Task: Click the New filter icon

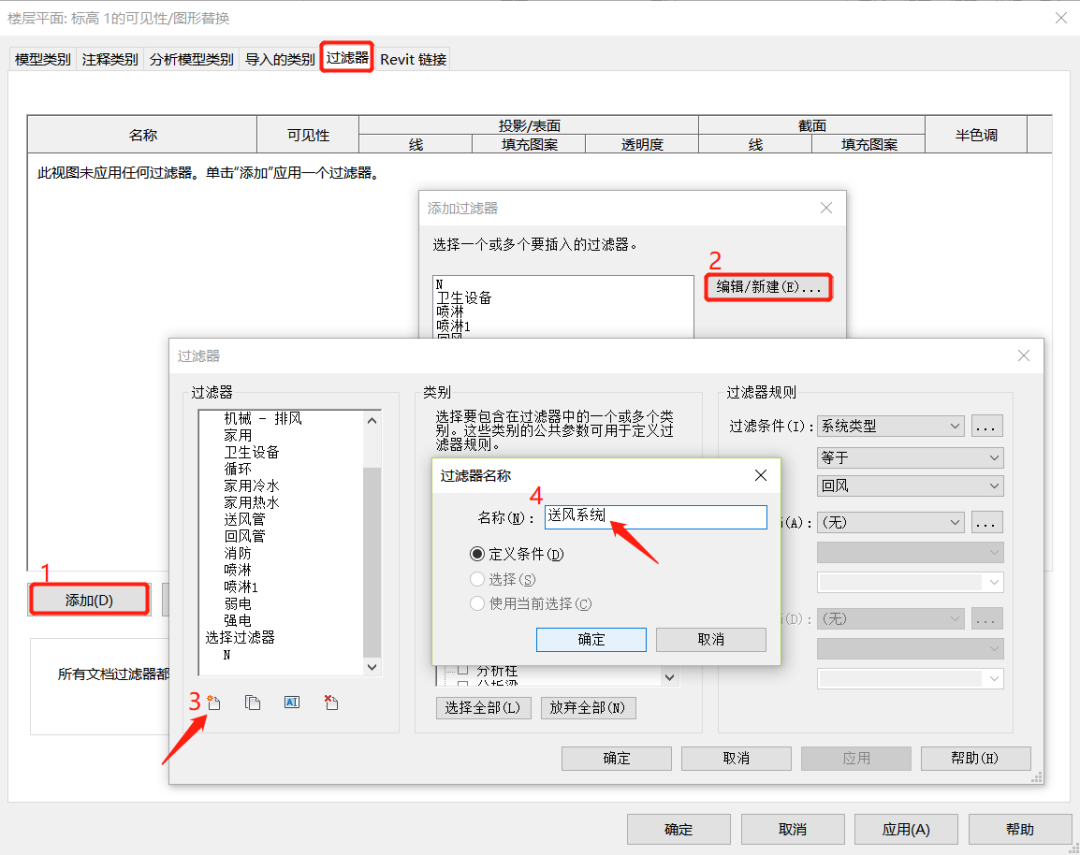Action: [214, 703]
